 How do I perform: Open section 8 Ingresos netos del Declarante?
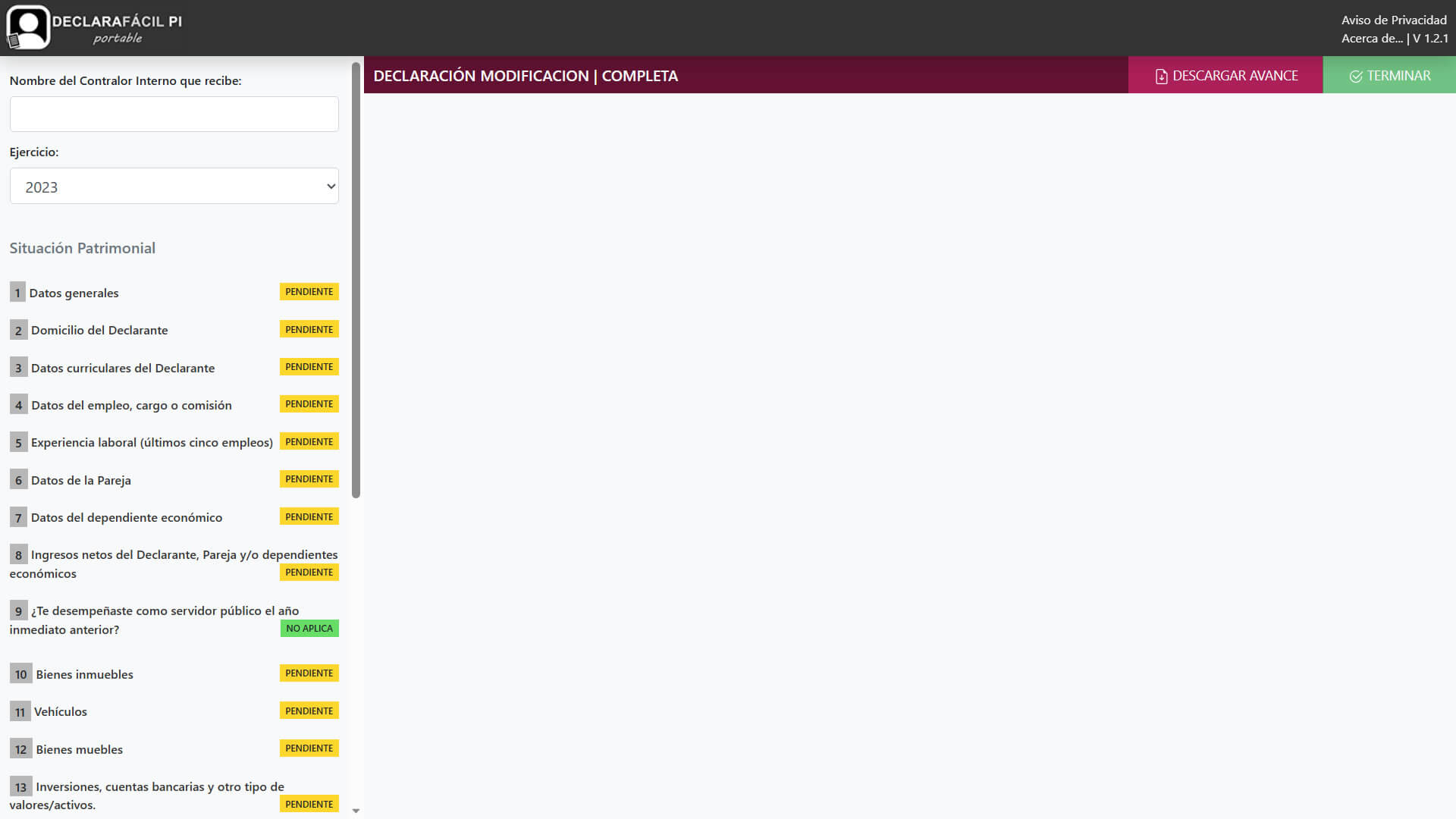174,563
